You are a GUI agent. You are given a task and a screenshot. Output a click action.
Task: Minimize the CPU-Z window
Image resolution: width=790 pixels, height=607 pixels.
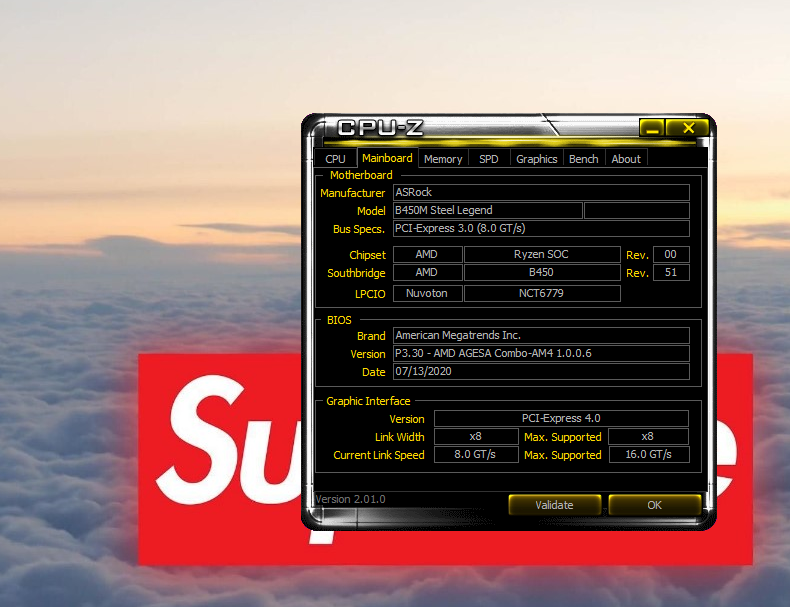[x=652, y=128]
